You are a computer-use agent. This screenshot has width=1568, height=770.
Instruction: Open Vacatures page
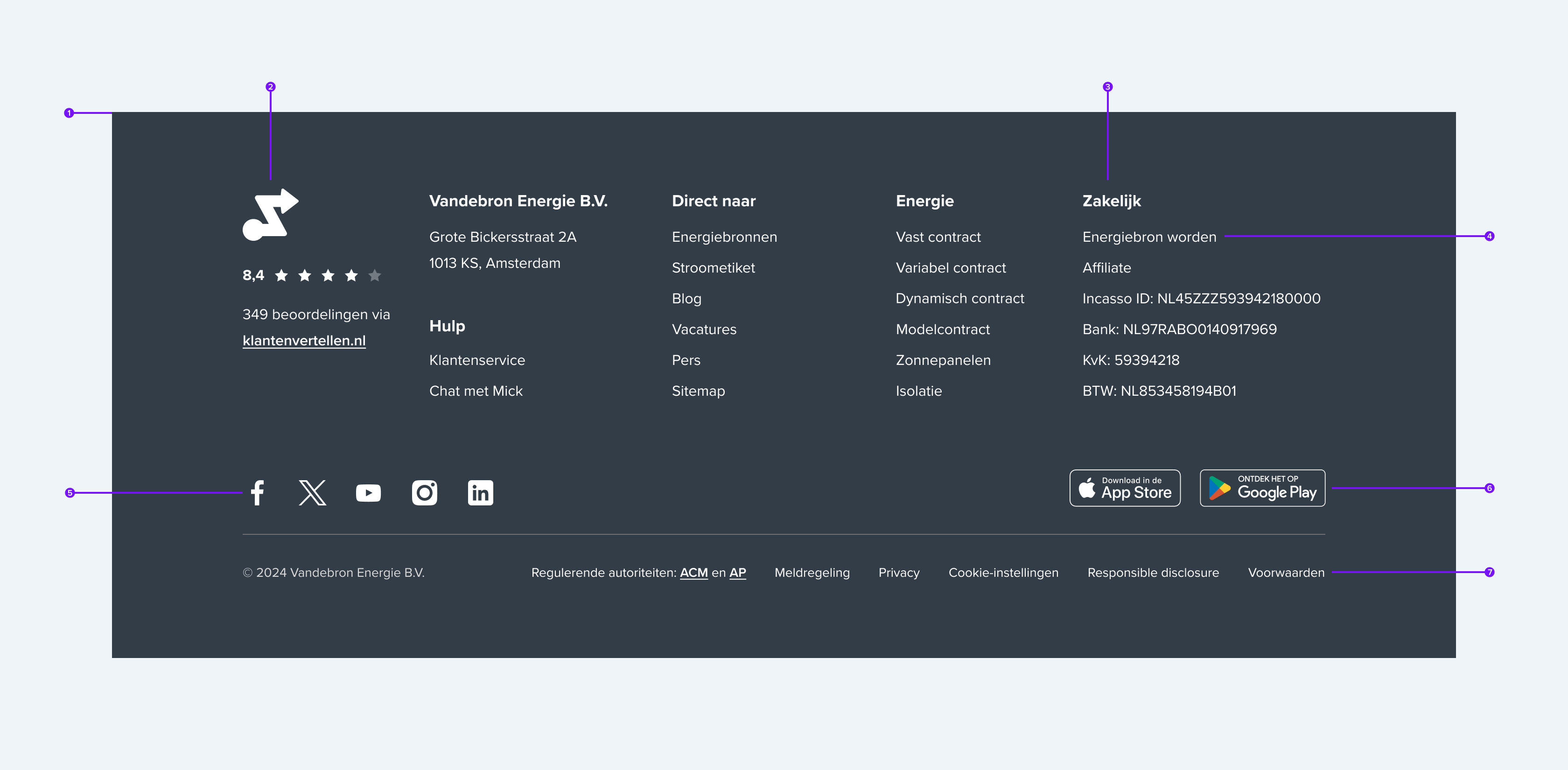pos(704,329)
